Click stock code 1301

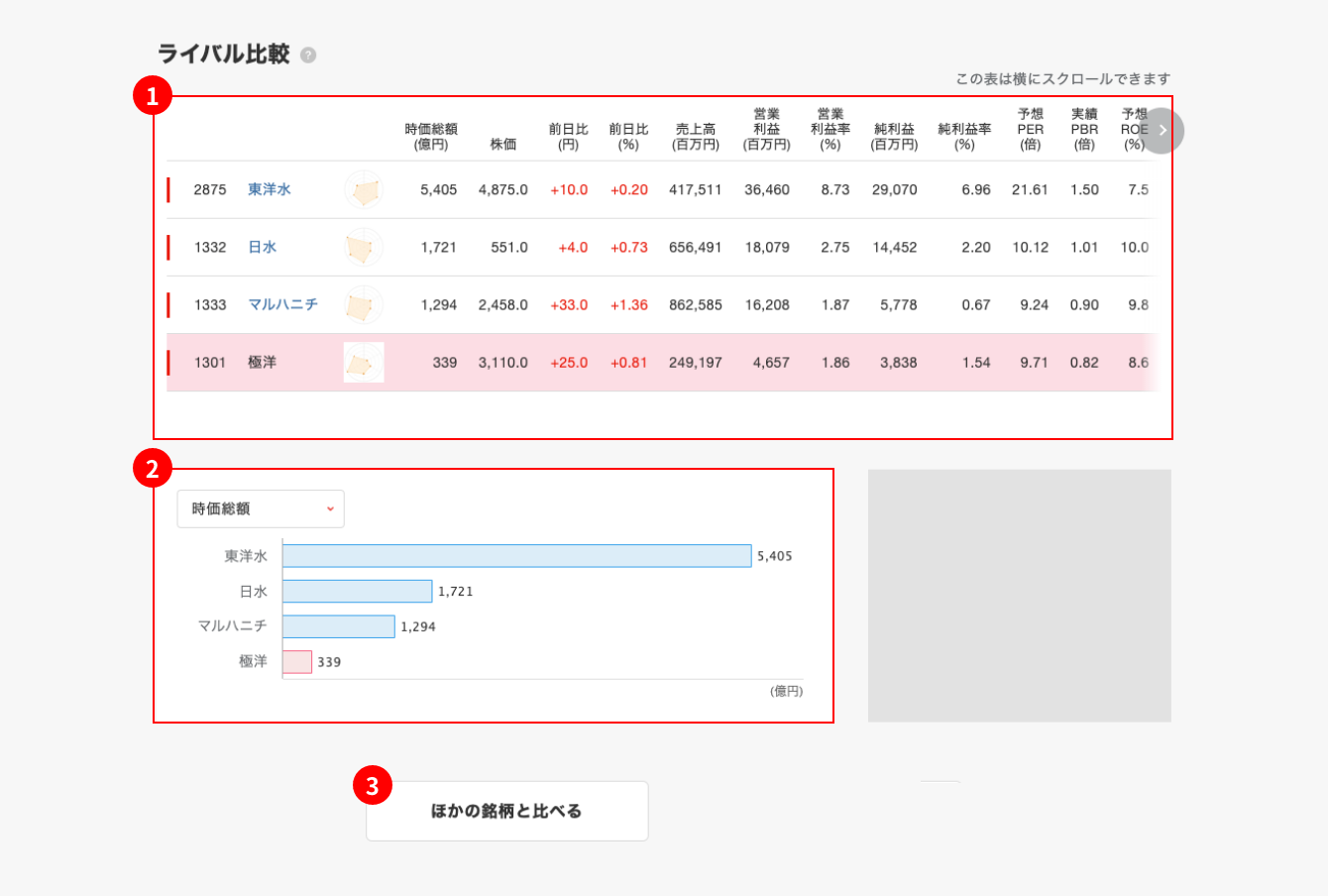[x=210, y=362]
